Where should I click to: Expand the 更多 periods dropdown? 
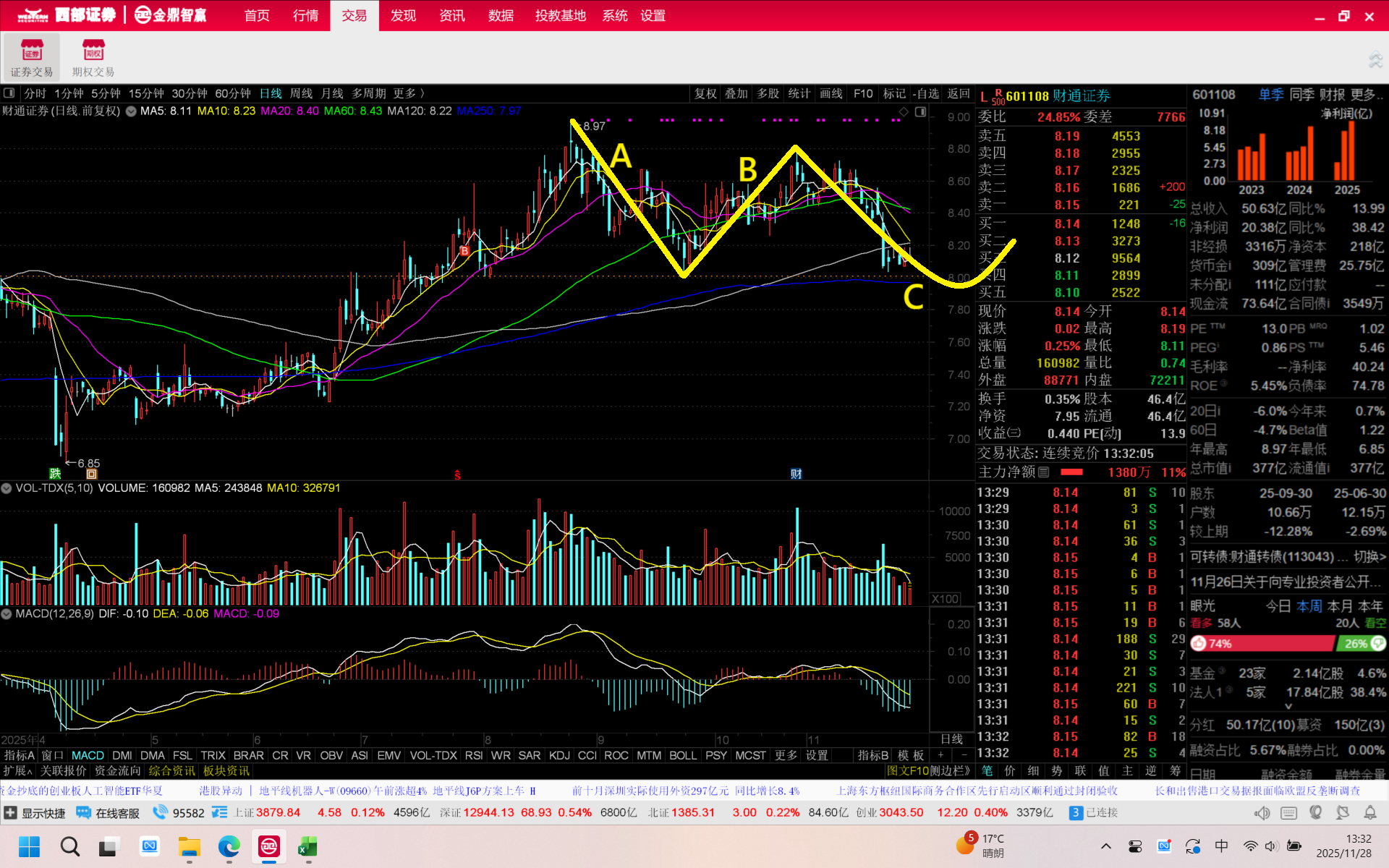409,93
